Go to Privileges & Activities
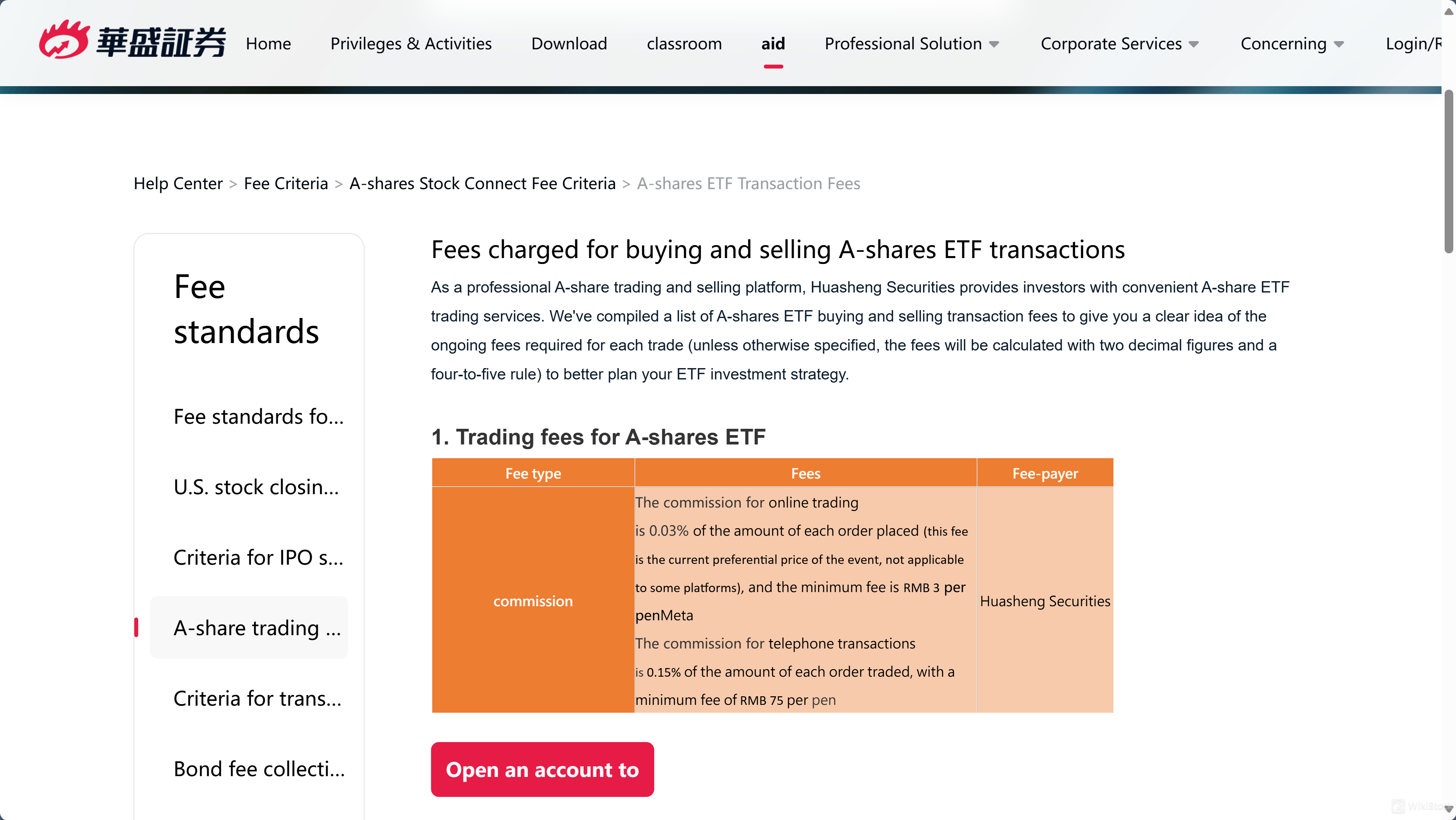The image size is (1456, 820). (411, 43)
